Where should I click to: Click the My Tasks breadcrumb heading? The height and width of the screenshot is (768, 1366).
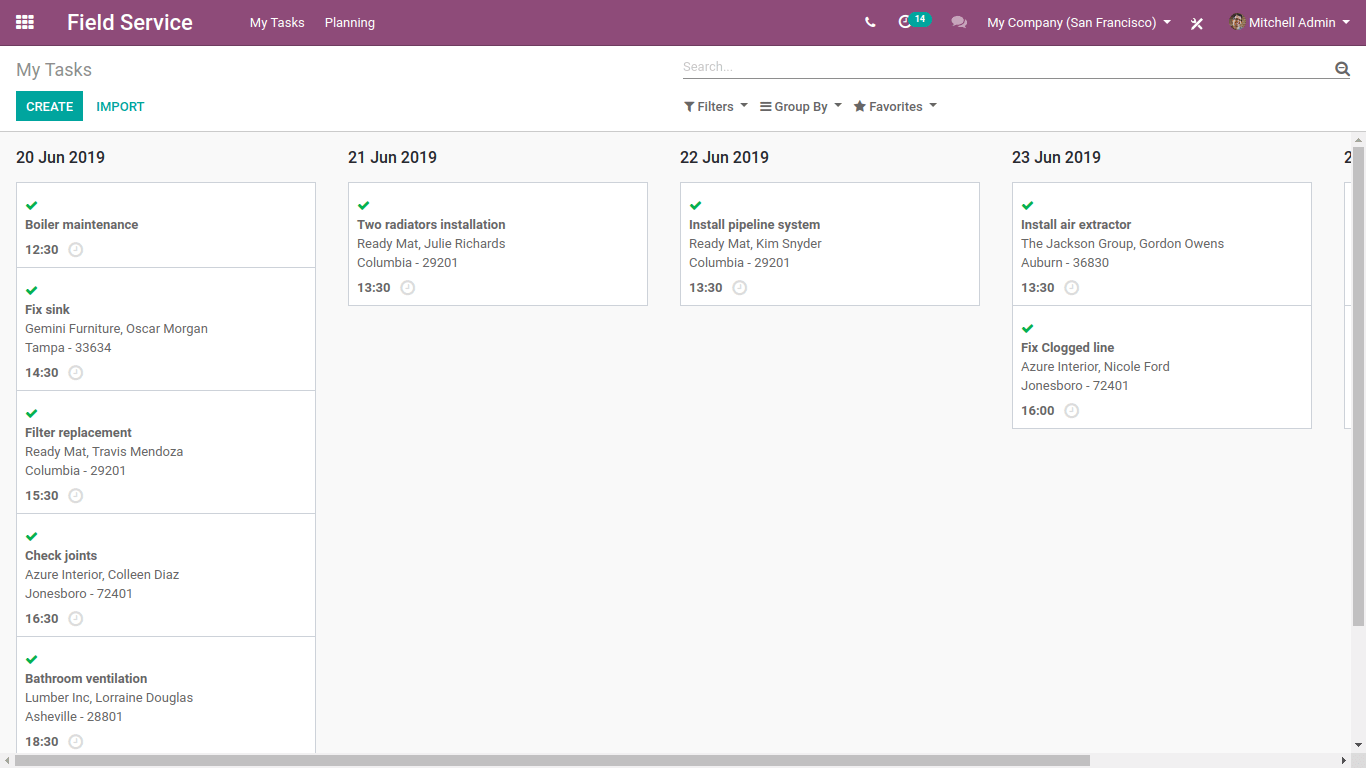(54, 70)
